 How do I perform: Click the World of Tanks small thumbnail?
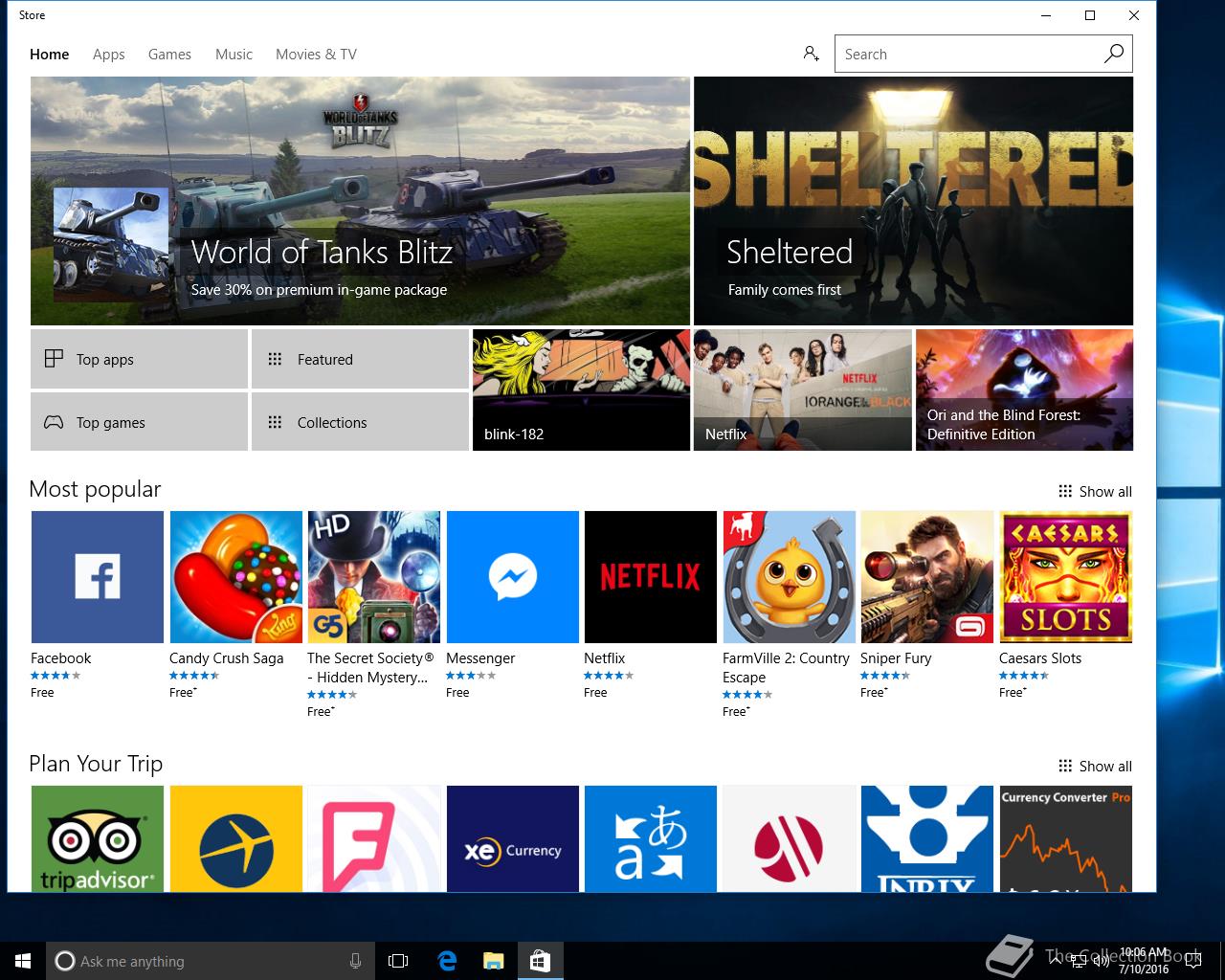click(x=111, y=245)
